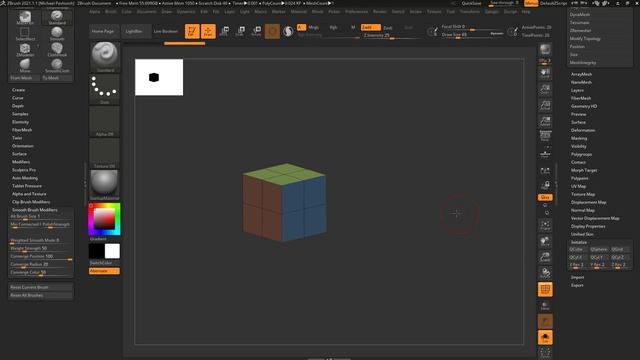This screenshot has height=360, width=640.
Task: Select the ClothHook brush icon
Action: coord(57,49)
